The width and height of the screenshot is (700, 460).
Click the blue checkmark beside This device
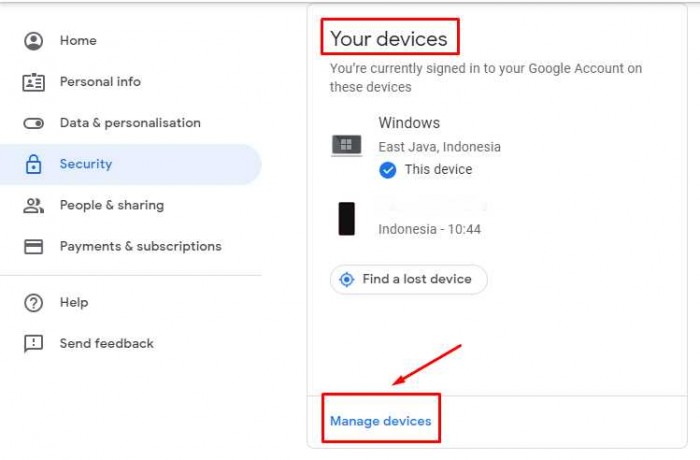coord(388,170)
